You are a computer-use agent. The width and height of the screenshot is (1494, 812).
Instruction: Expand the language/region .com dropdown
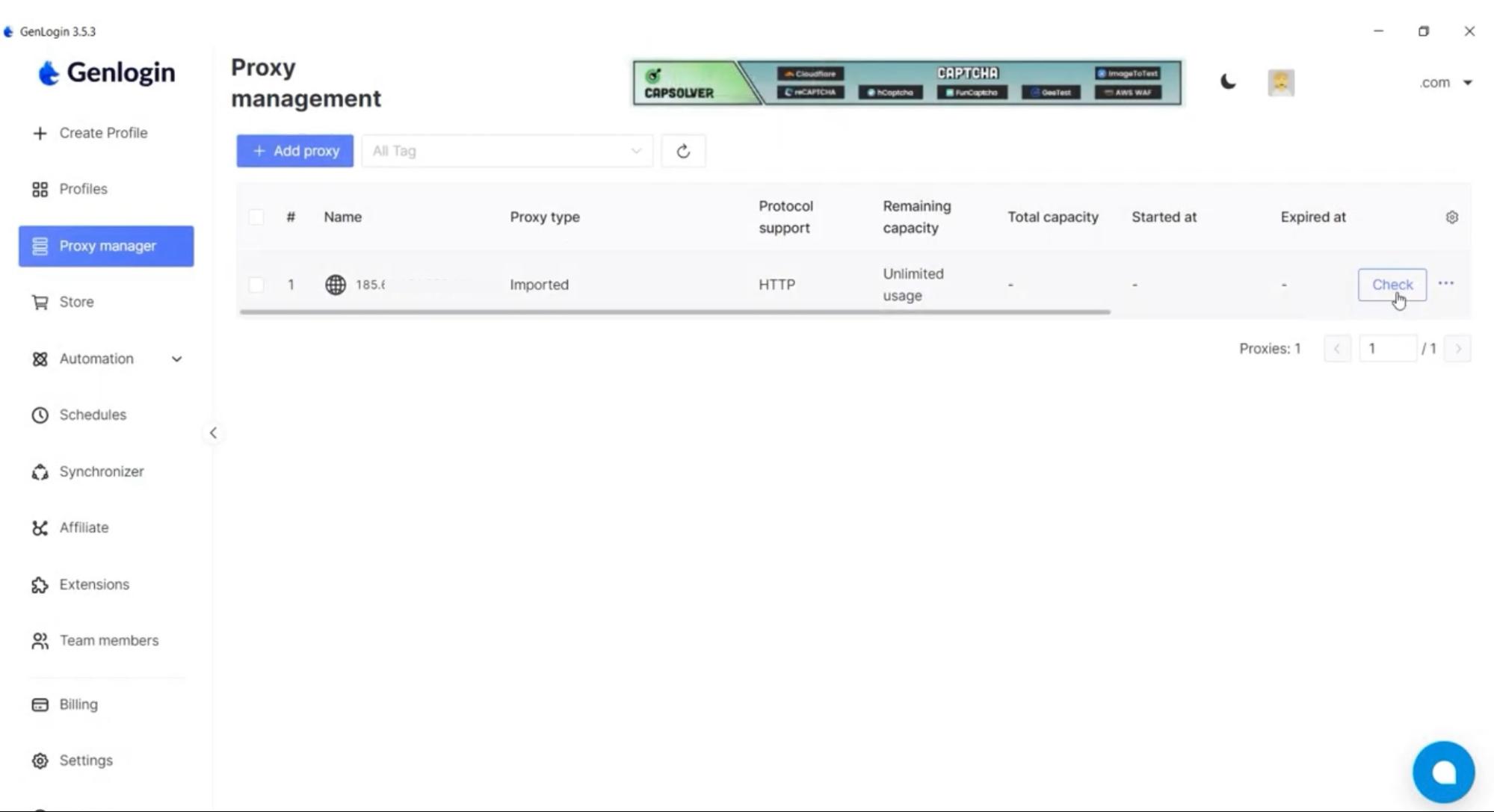[x=1447, y=82]
